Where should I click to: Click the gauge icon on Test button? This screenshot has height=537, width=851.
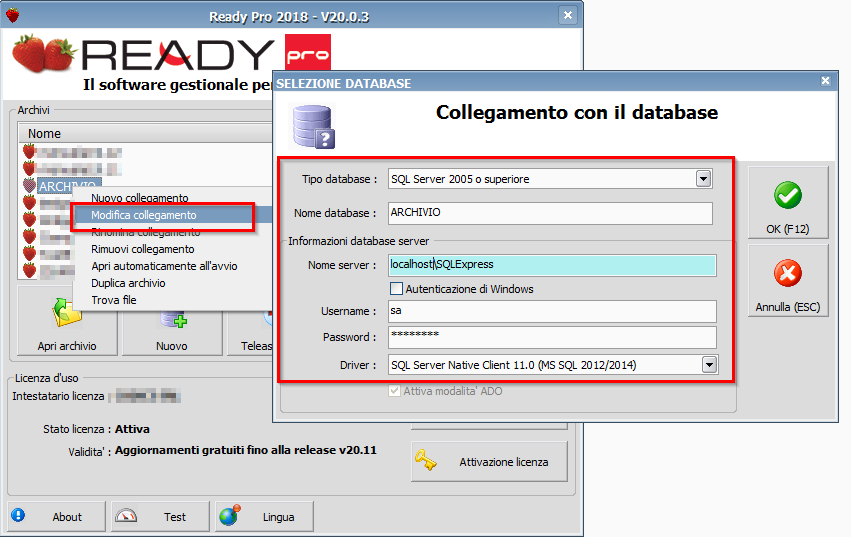coord(126,515)
